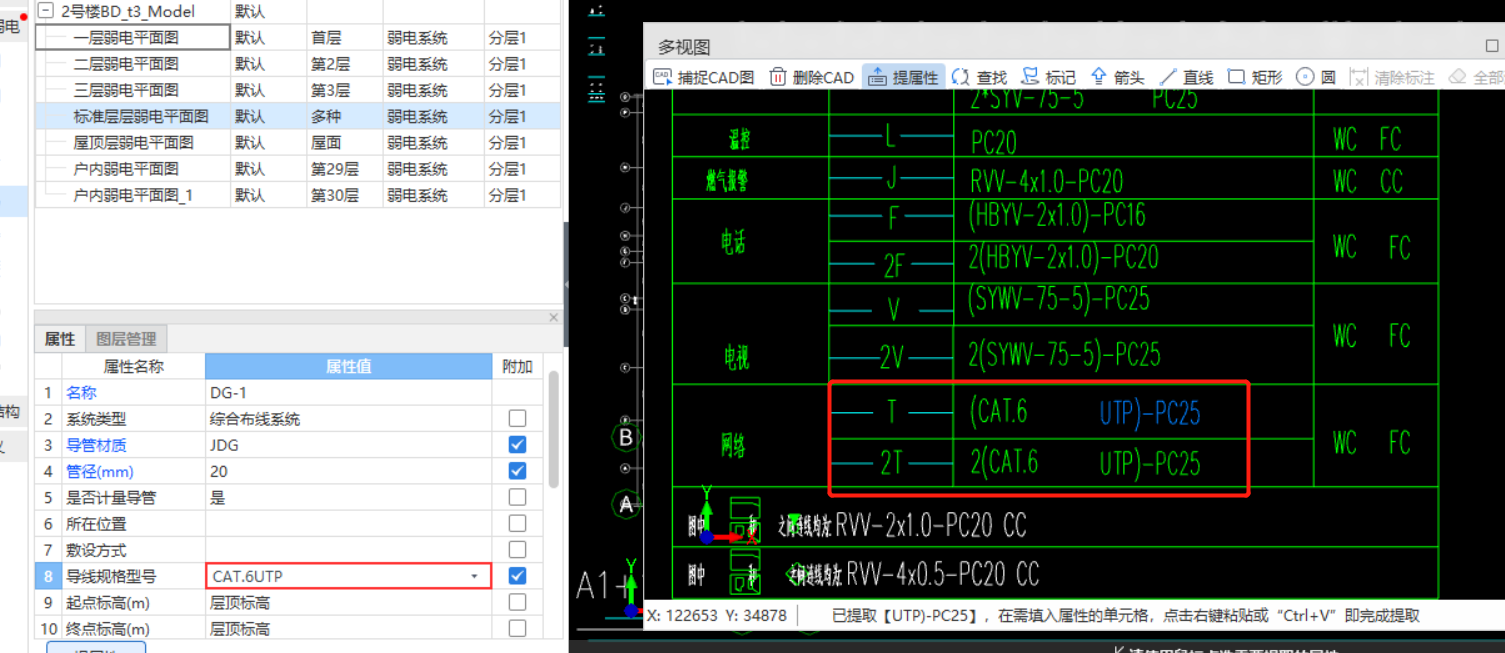
Task: Select the 箭头 arrow annotation tool
Action: pyautogui.click(x=1116, y=77)
